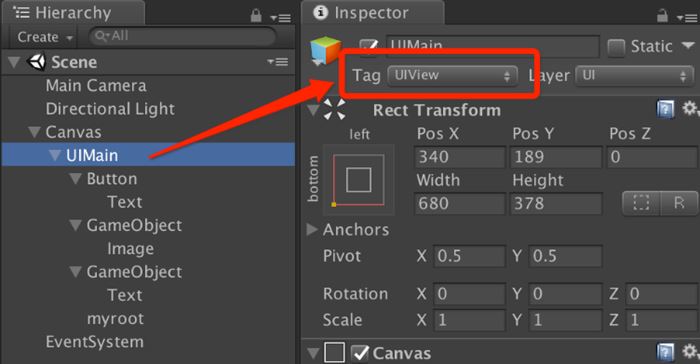Disable the Canvas component checkbox
700x364 pixels.
tap(360, 353)
